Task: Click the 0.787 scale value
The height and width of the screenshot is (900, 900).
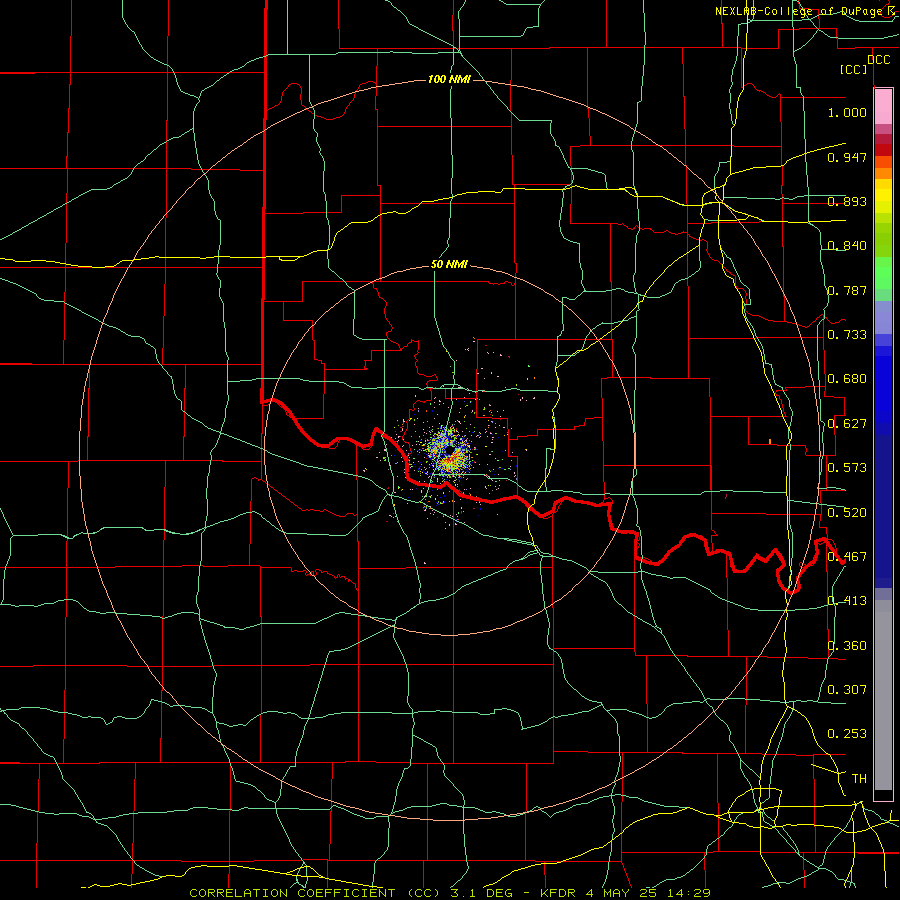Action: 847,290
